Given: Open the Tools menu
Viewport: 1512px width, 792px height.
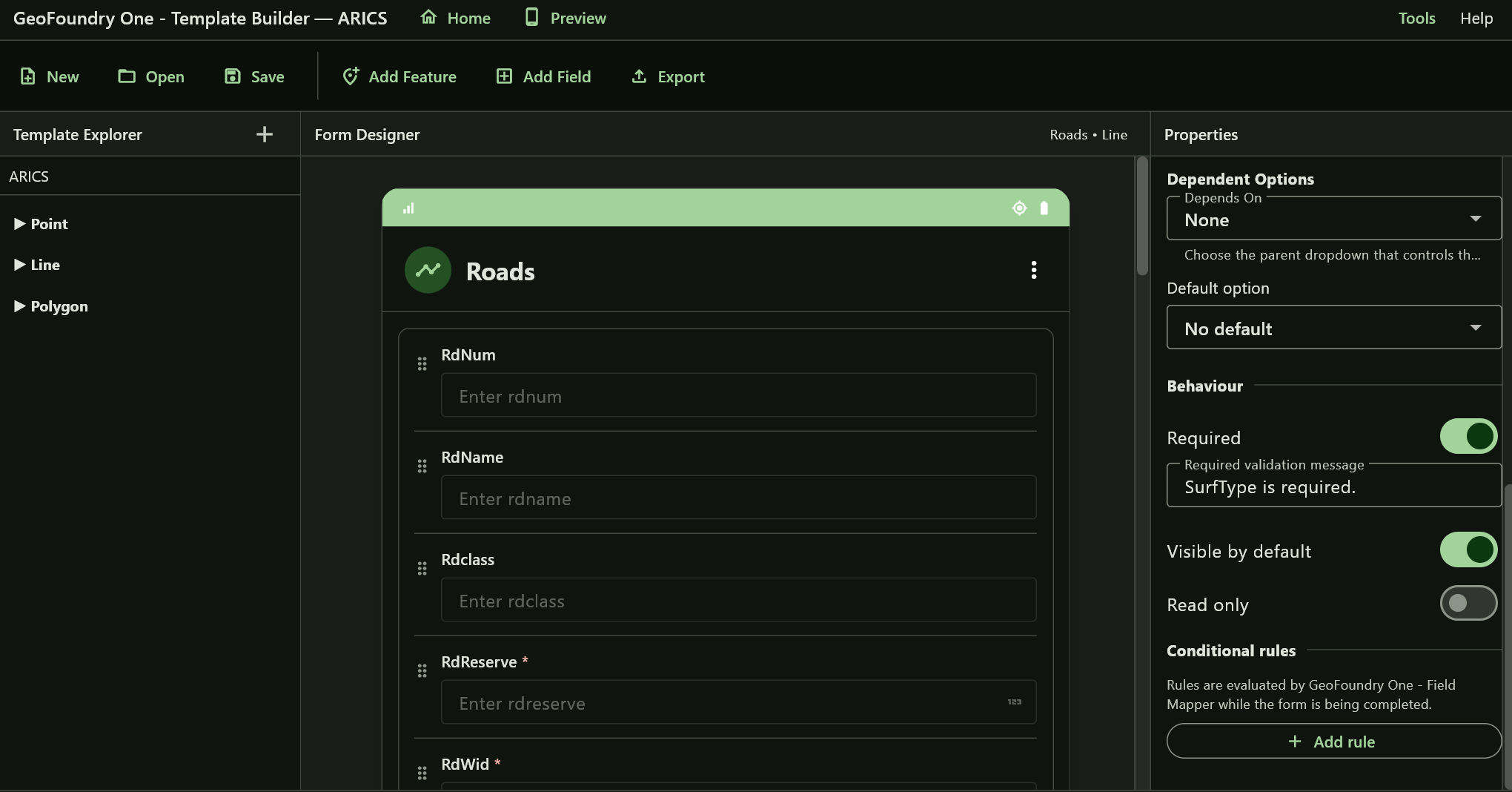Looking at the screenshot, I should [x=1416, y=18].
